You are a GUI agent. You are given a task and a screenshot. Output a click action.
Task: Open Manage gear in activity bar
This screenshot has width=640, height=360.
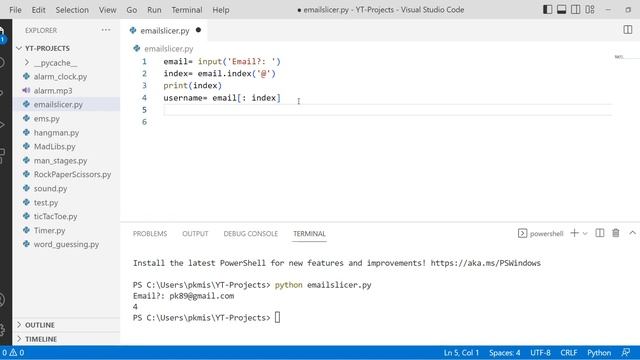pyautogui.click(x=2, y=329)
